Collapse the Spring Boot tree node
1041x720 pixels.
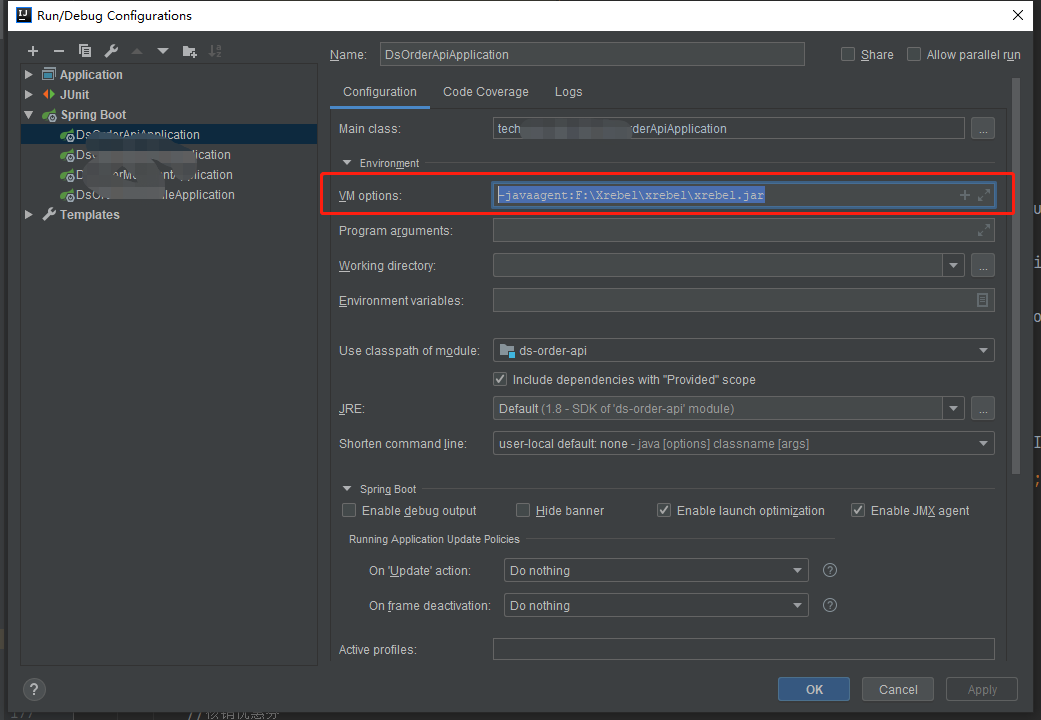point(29,115)
